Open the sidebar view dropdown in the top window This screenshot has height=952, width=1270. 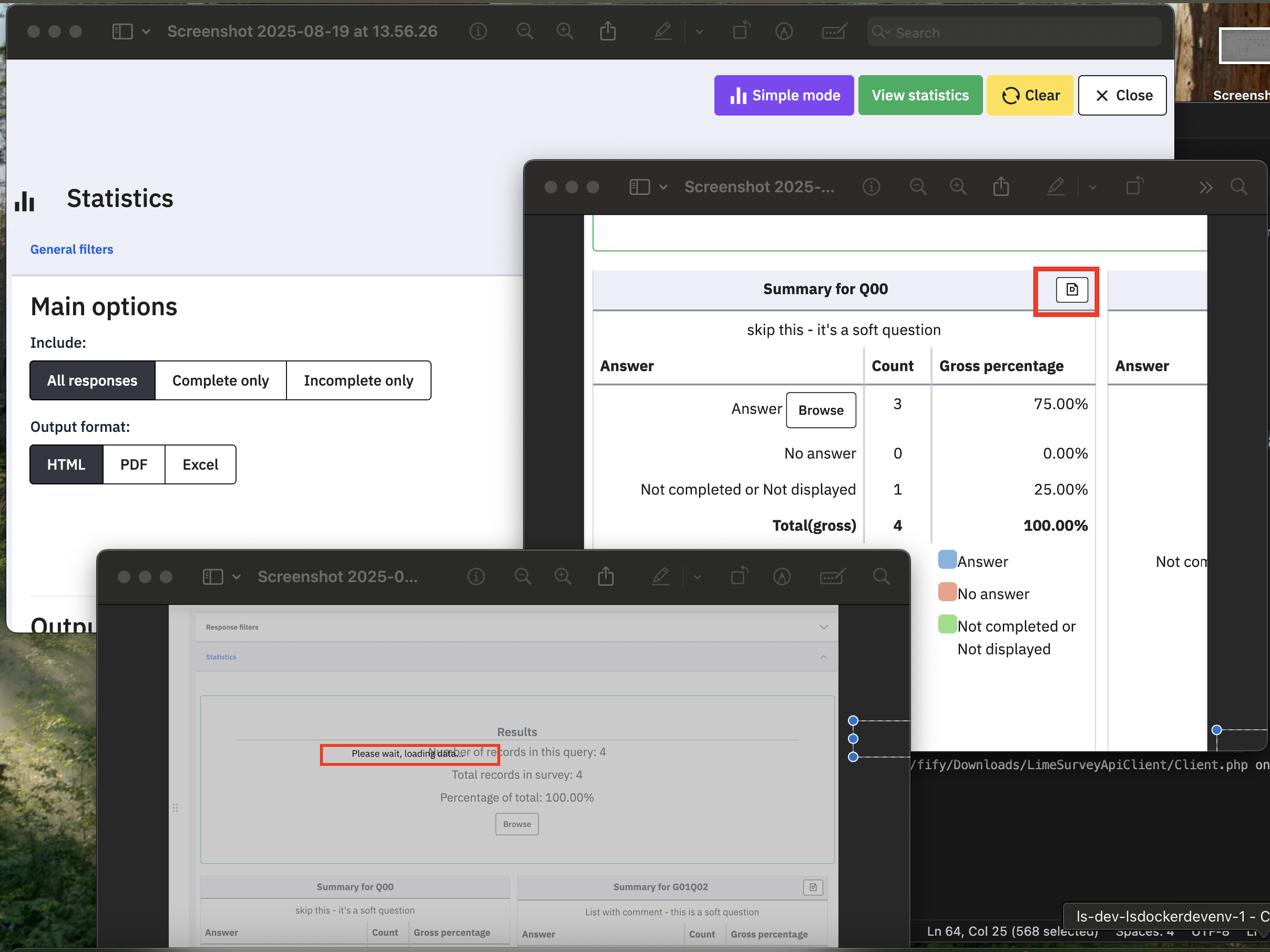click(x=146, y=32)
